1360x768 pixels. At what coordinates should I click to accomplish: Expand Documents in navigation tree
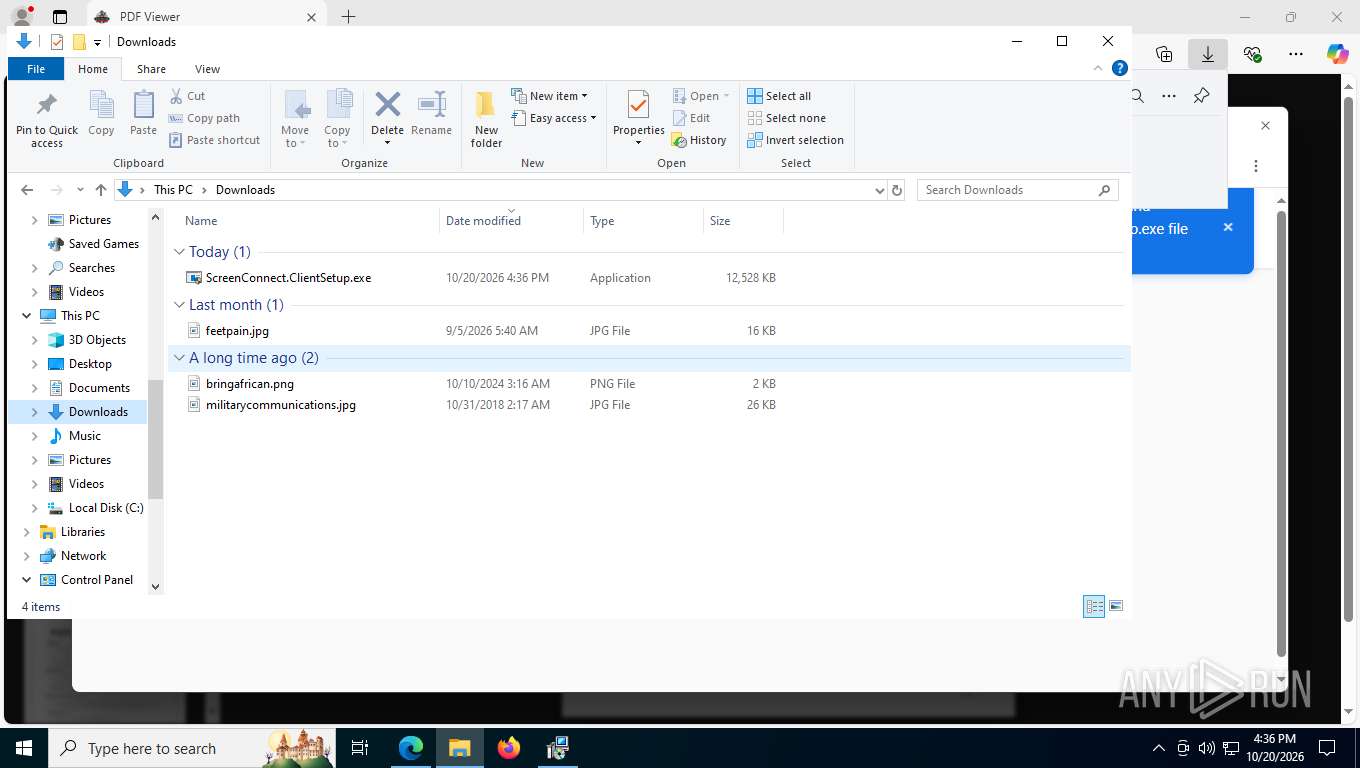(35, 388)
